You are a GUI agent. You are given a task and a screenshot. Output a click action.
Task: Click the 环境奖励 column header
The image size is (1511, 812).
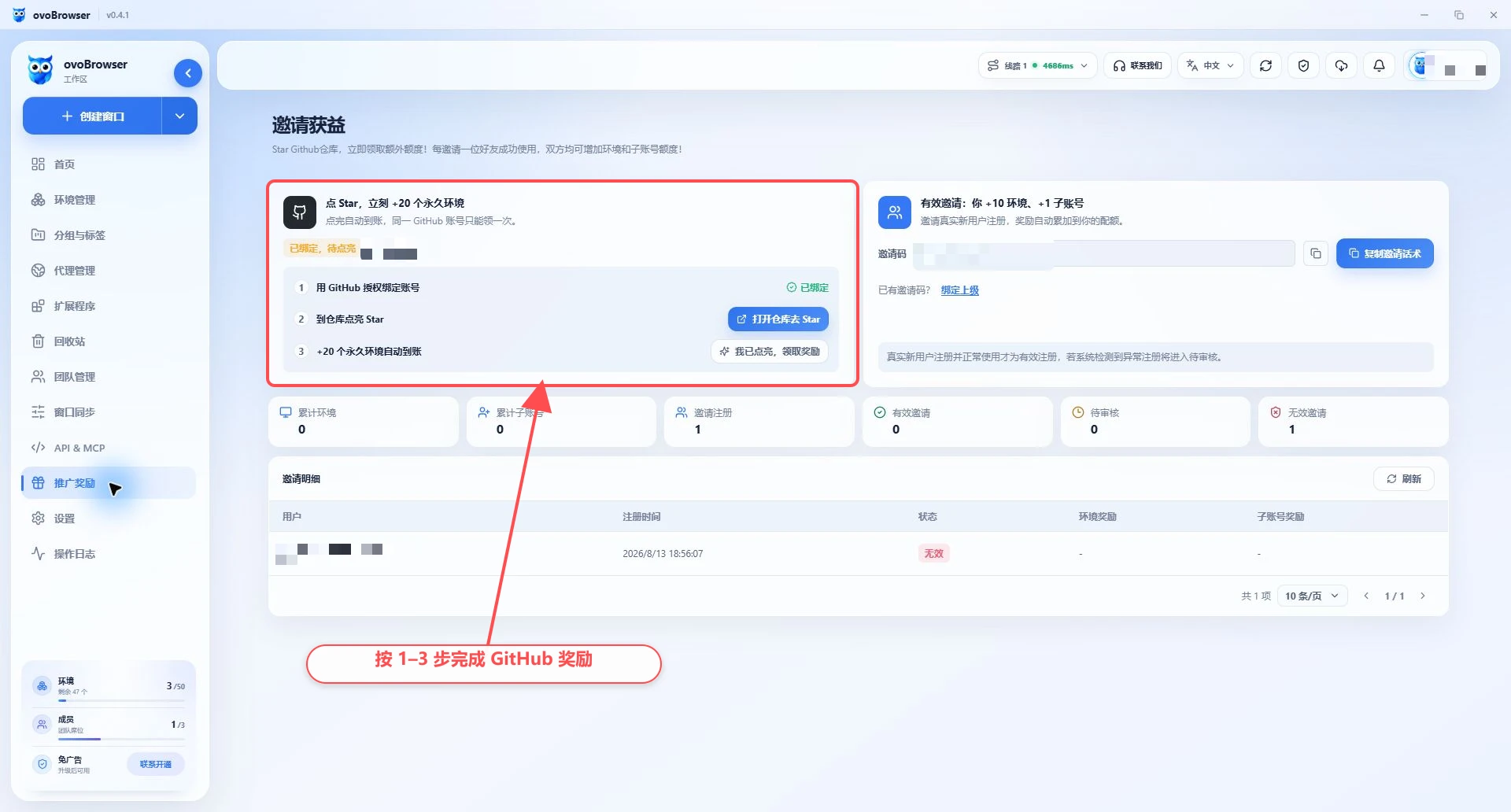tap(1097, 517)
